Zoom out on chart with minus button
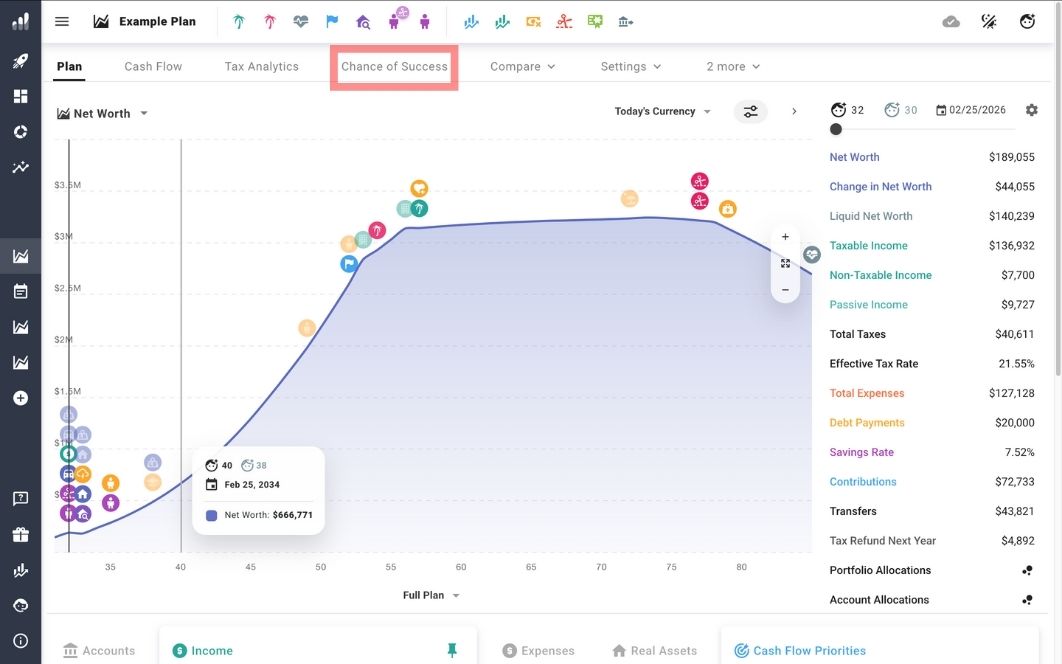Screen dimensions: 1062x664 [785, 290]
